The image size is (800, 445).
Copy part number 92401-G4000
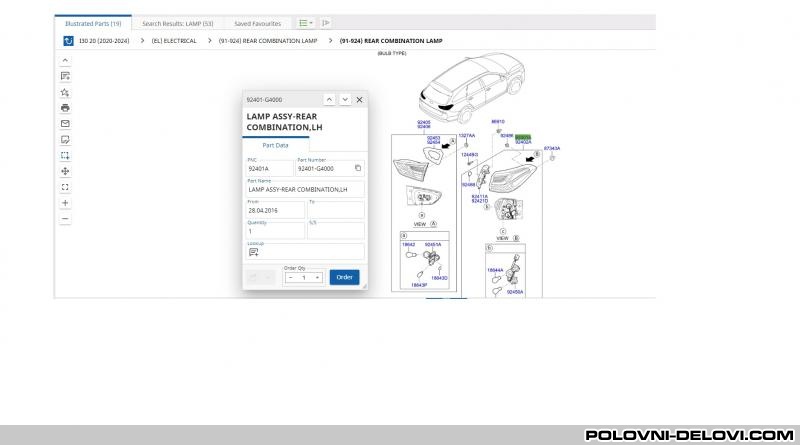(x=358, y=168)
